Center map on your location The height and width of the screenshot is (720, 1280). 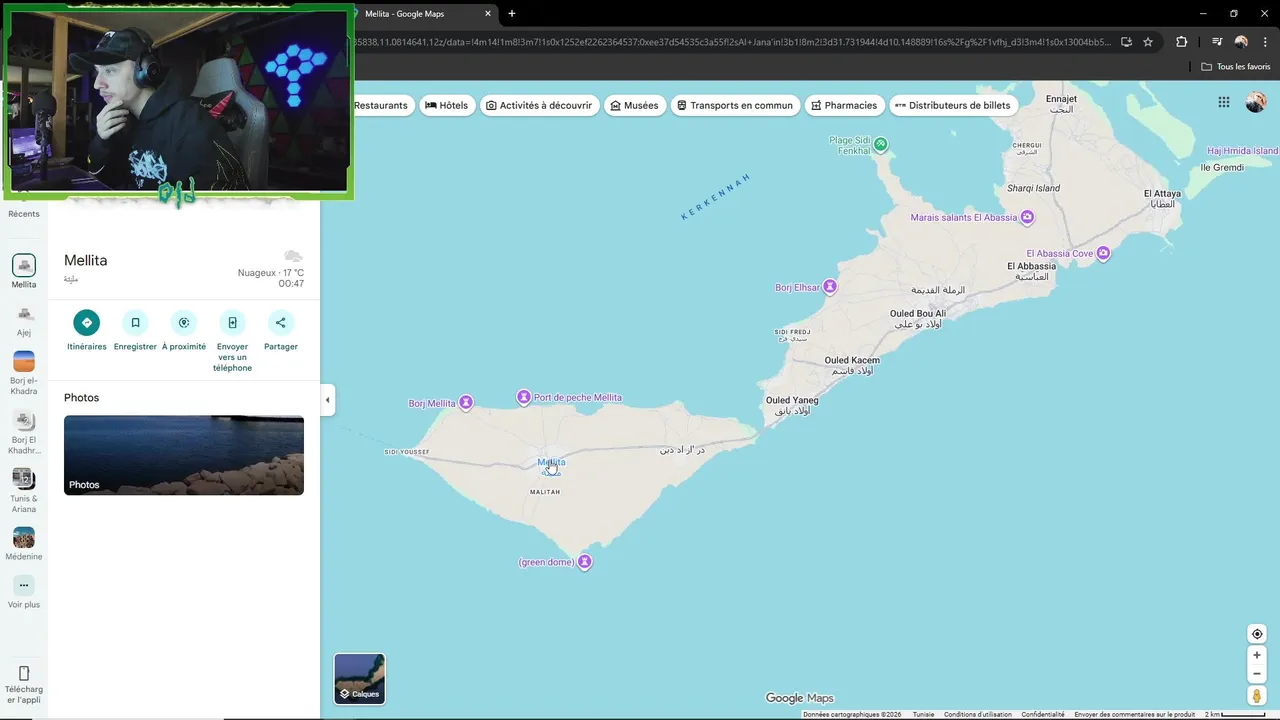[x=1257, y=634]
